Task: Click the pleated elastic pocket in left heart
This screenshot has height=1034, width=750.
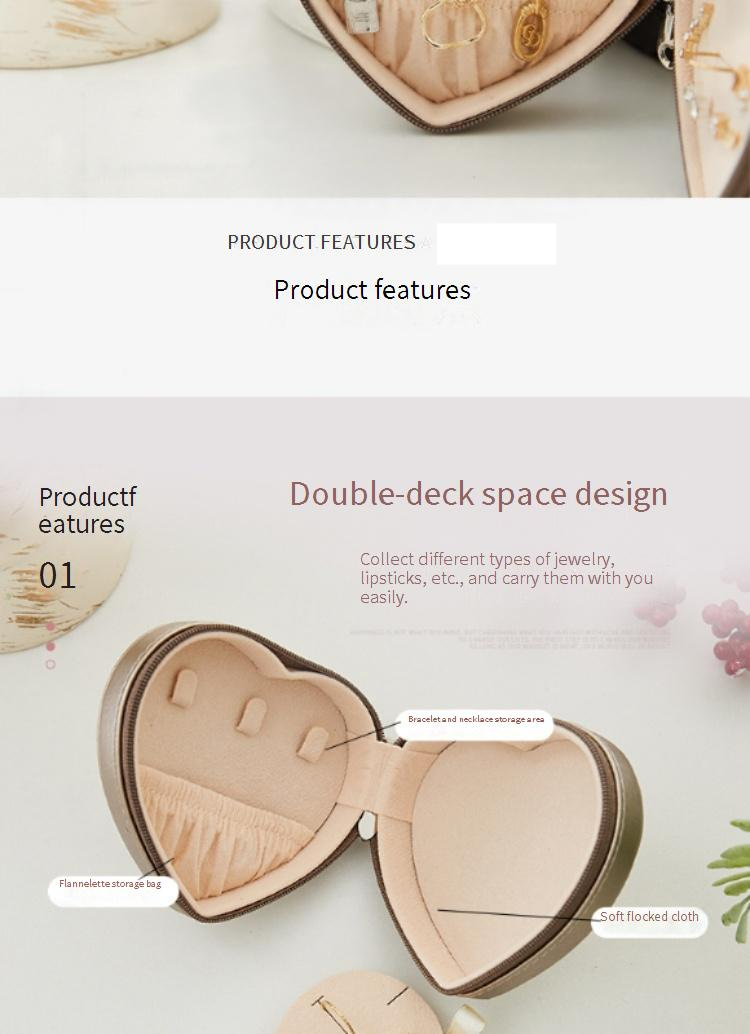Action: pyautogui.click(x=219, y=833)
